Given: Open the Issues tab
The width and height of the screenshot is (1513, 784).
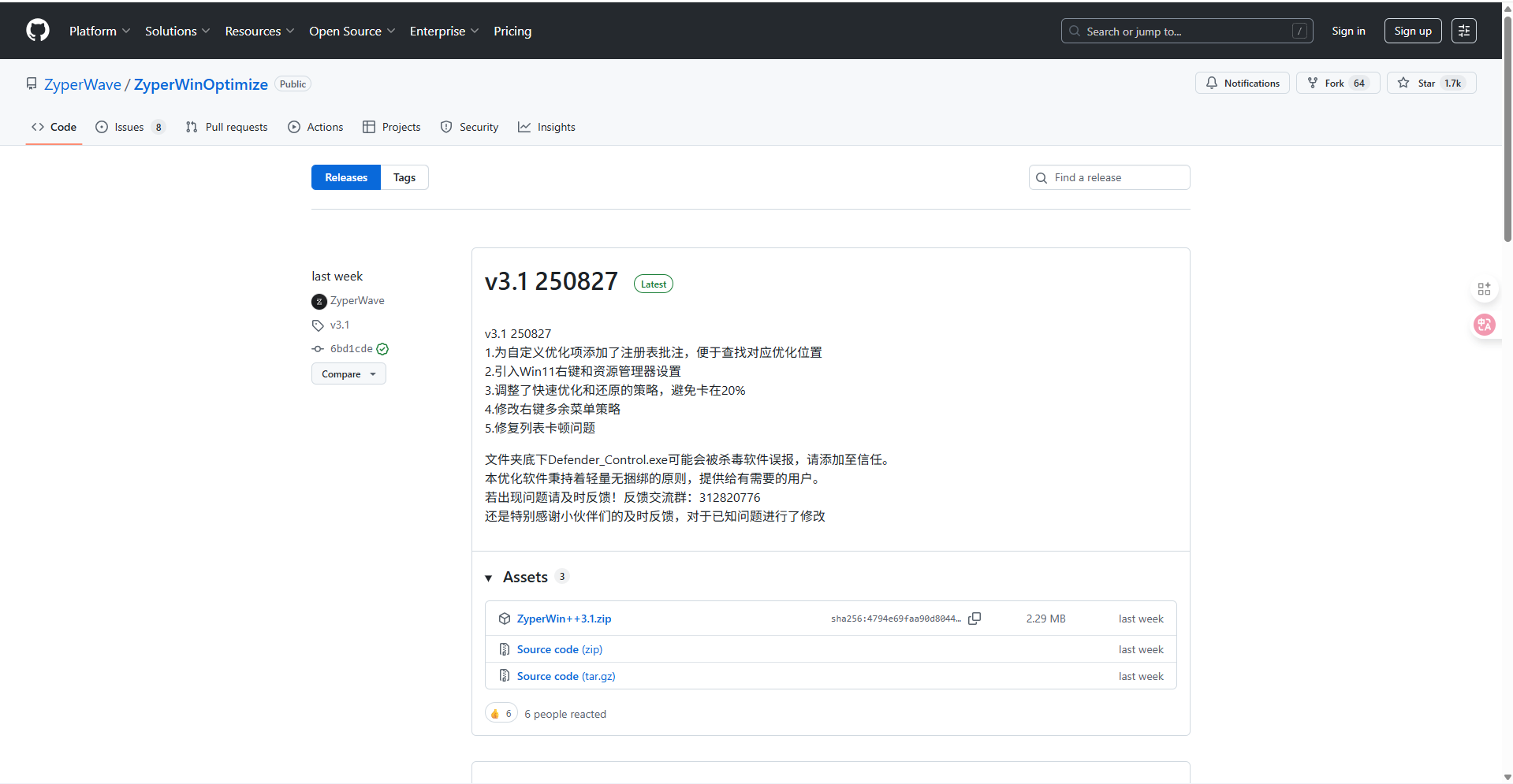Looking at the screenshot, I should point(130,127).
